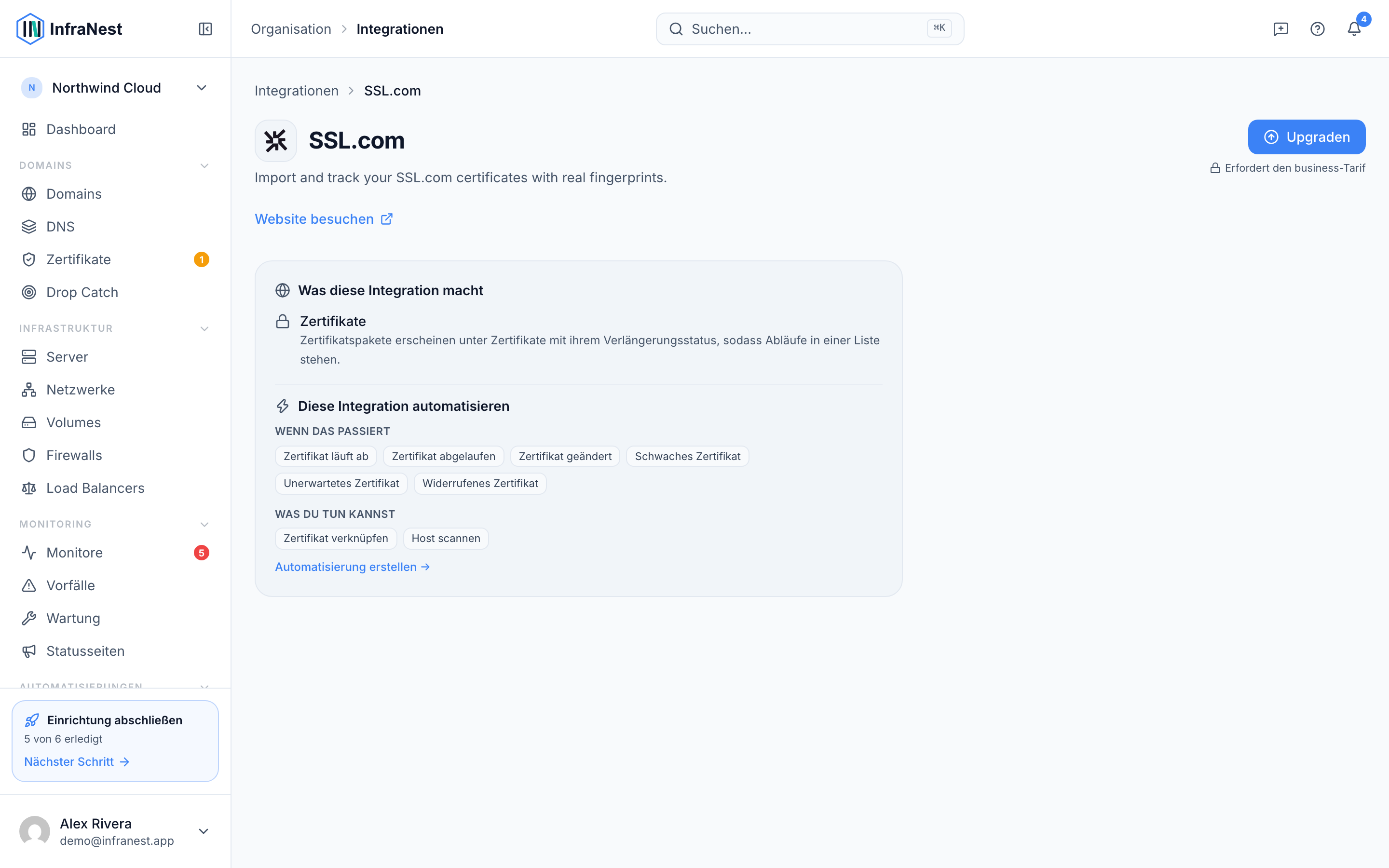Click Automatisierung erstellen link

tap(353, 567)
